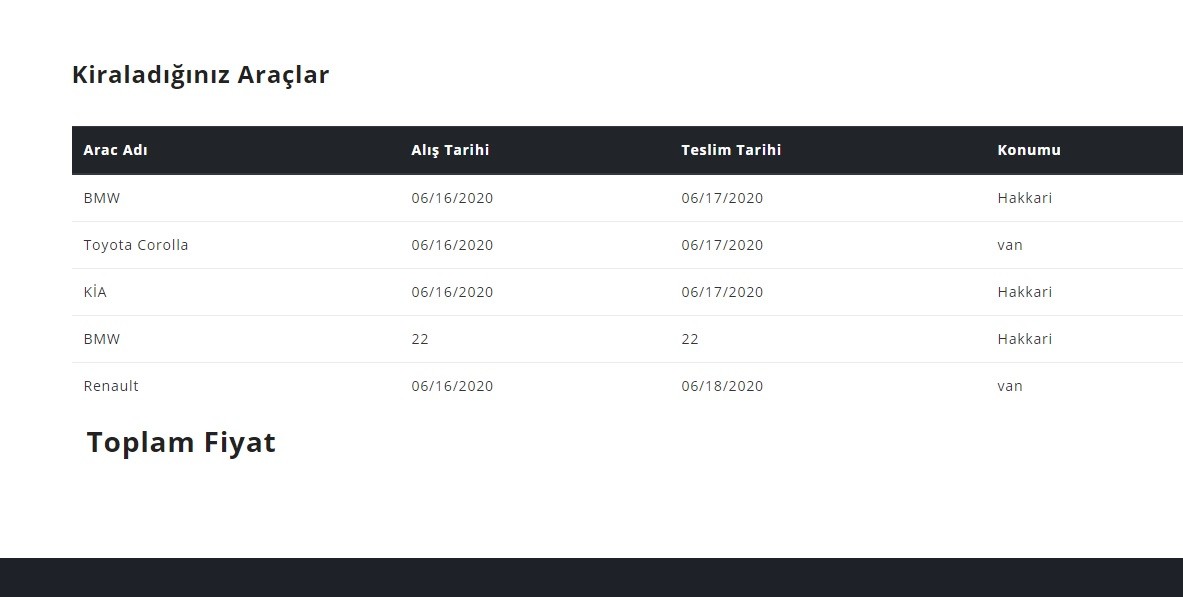Click KİA's pickup date 06/16/2020

pos(452,292)
